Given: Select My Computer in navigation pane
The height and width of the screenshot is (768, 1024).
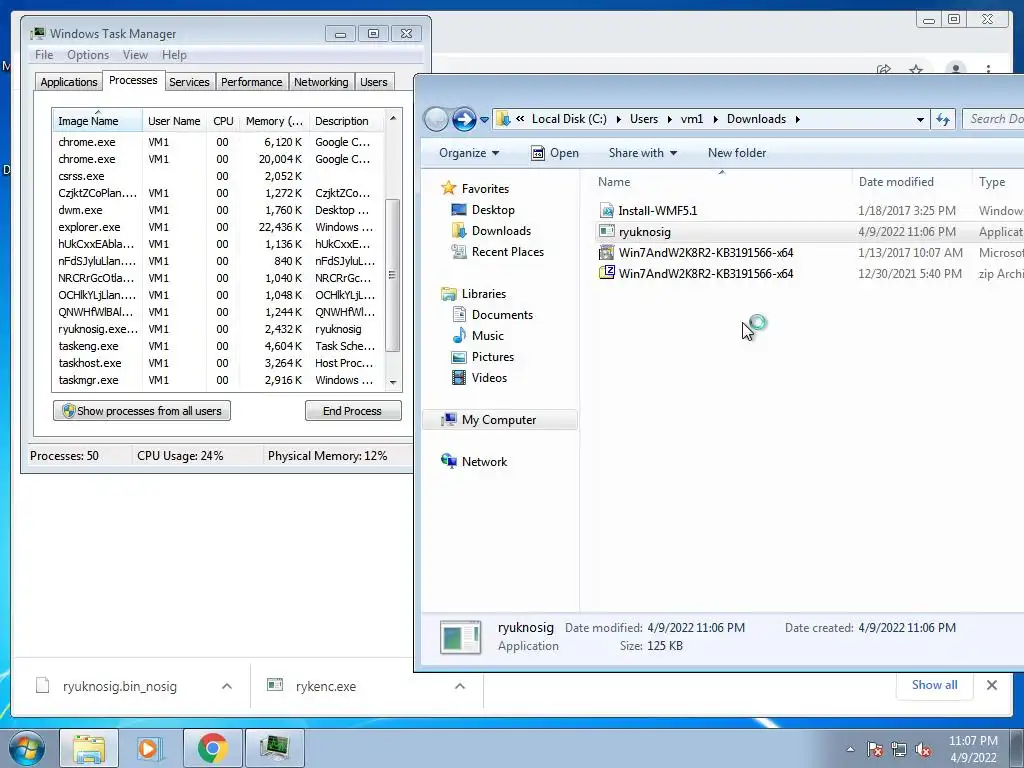Looking at the screenshot, I should pyautogui.click(x=499, y=420).
